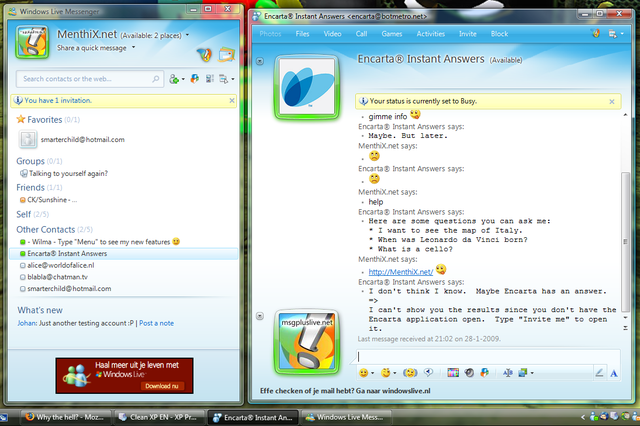Image resolution: width=640 pixels, height=426 pixels.
Task: Click Files in chat toolbar
Action: (x=302, y=34)
